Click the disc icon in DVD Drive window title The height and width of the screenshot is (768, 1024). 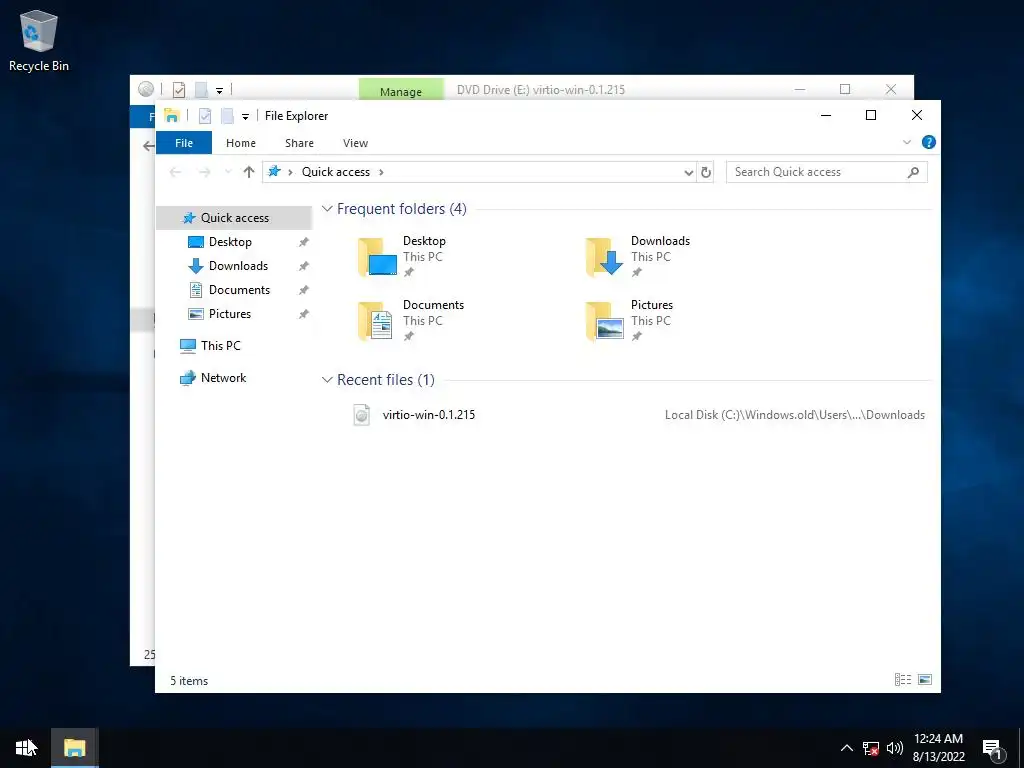pos(146,89)
